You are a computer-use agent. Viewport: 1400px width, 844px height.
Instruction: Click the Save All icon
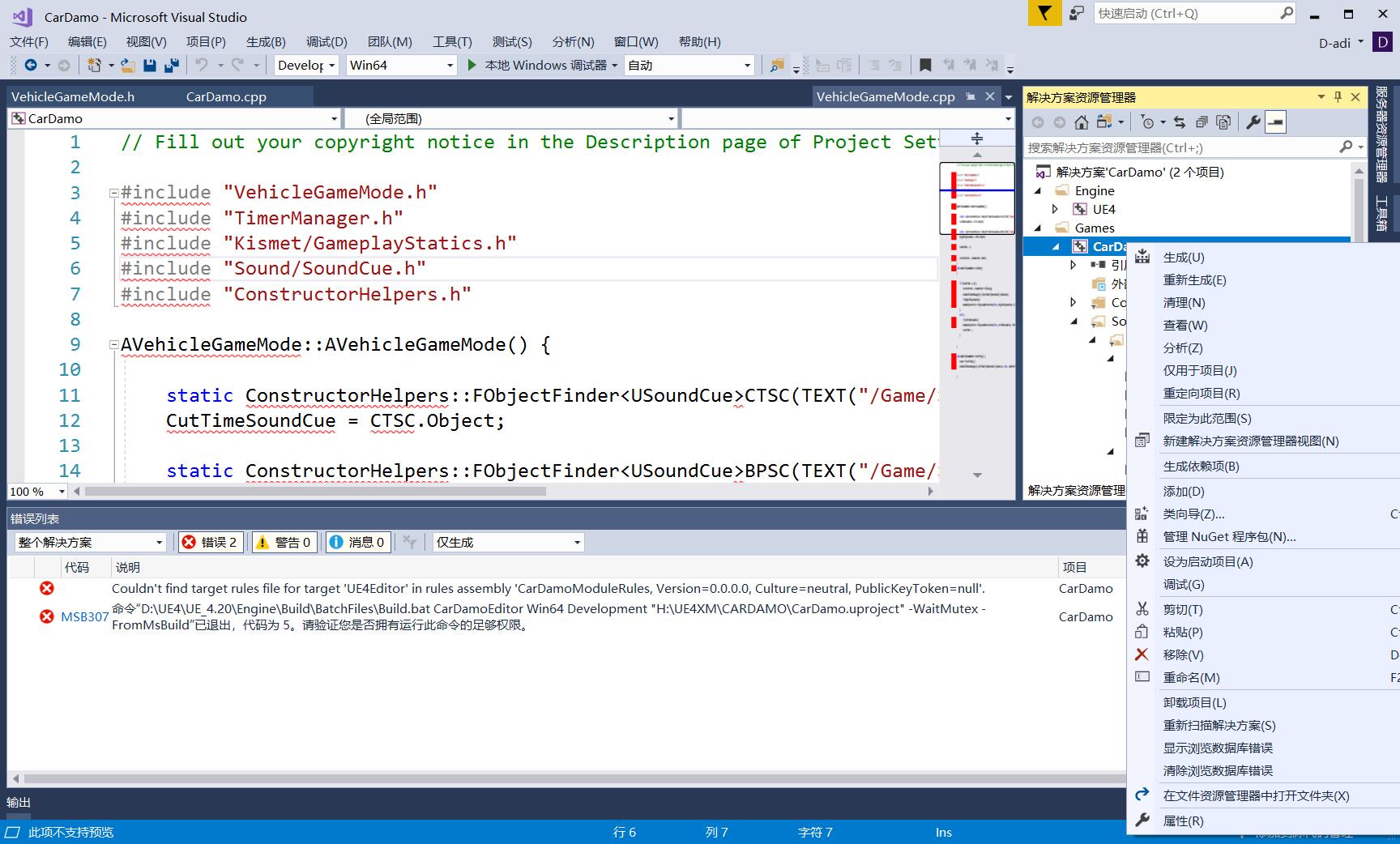coord(171,65)
